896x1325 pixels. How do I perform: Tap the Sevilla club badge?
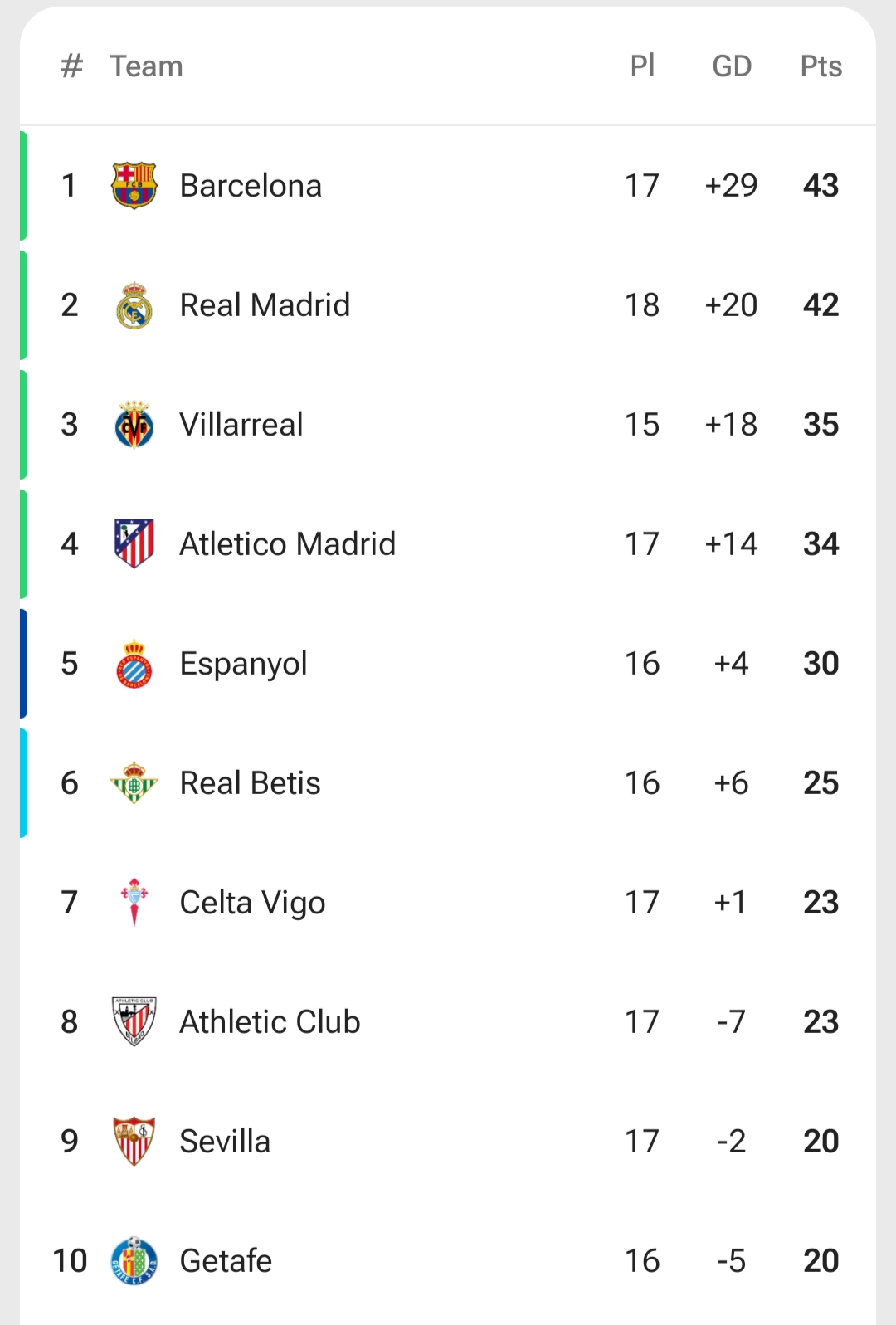tap(134, 1141)
